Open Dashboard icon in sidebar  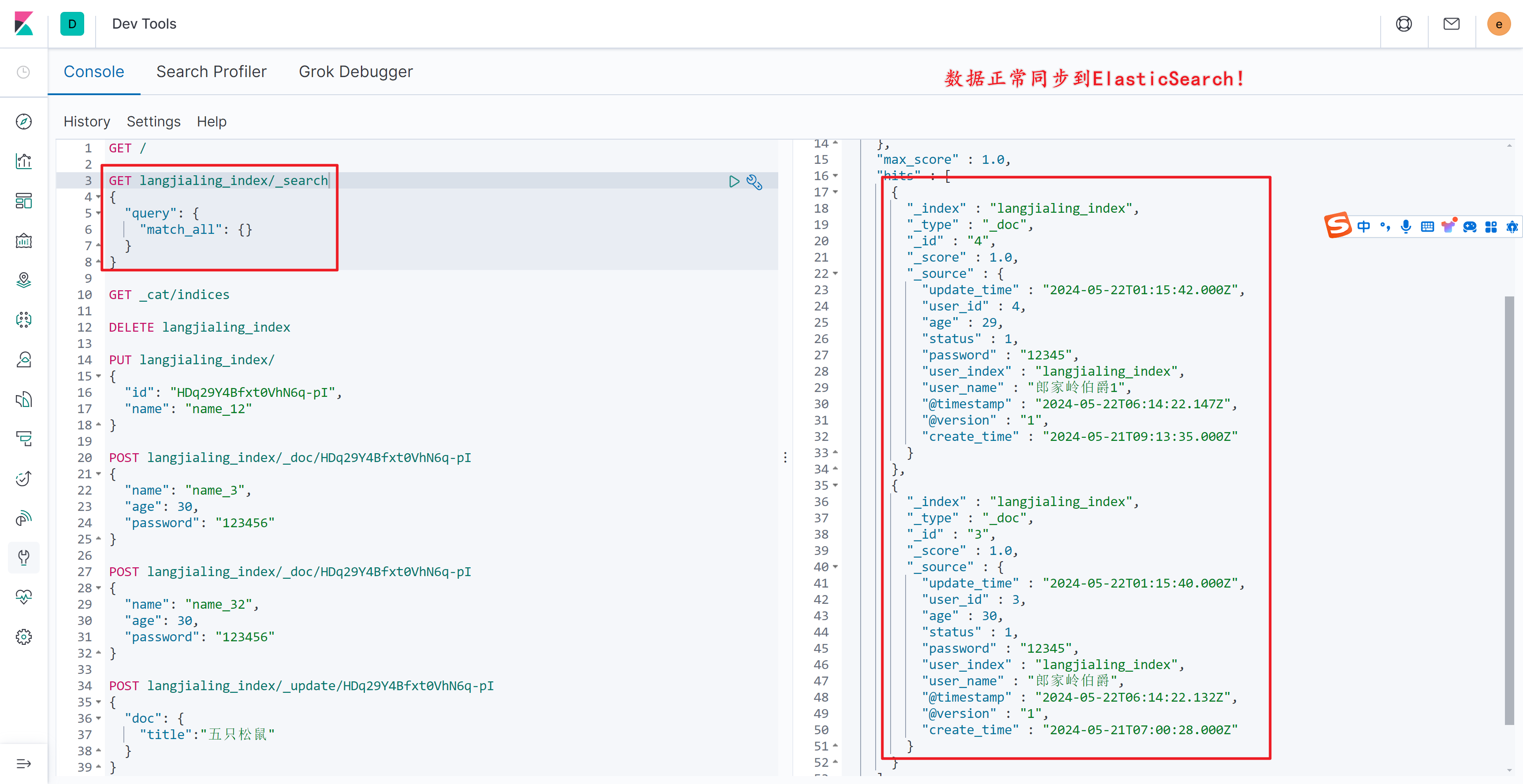pyautogui.click(x=24, y=201)
